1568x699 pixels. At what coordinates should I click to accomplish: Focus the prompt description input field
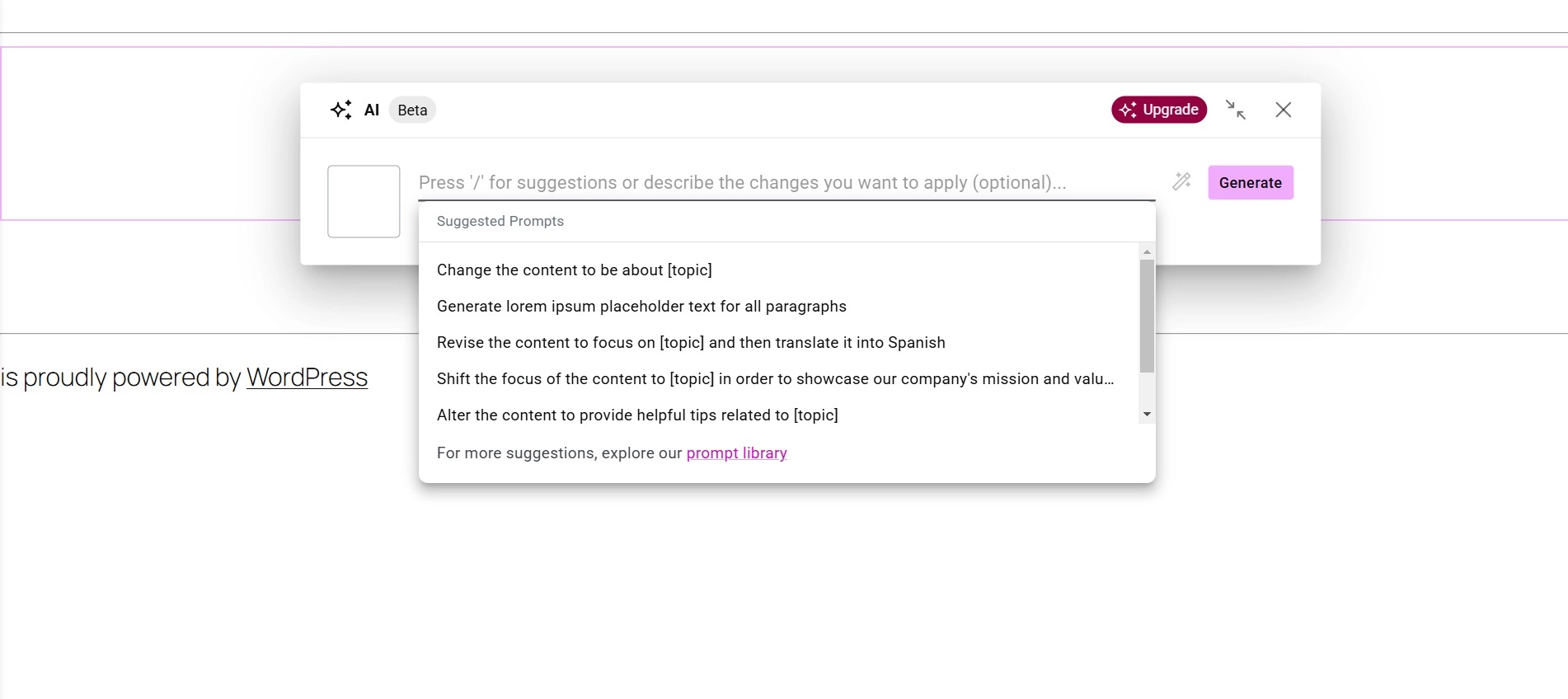(786, 183)
